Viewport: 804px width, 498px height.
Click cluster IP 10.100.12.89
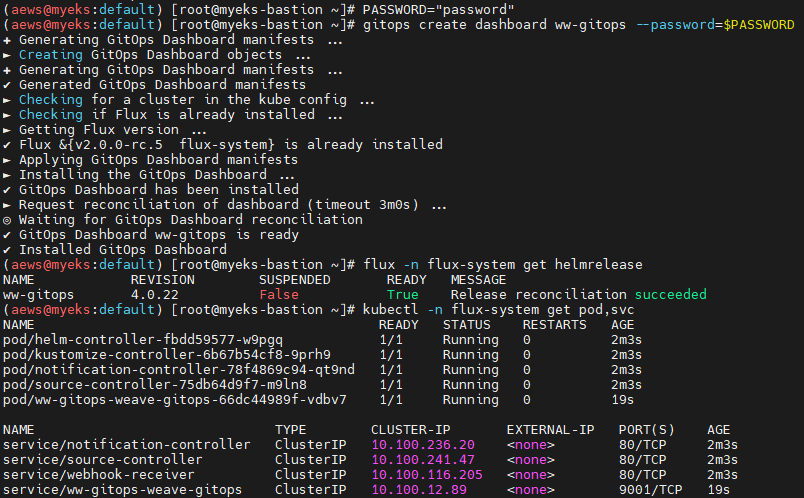[x=419, y=489]
